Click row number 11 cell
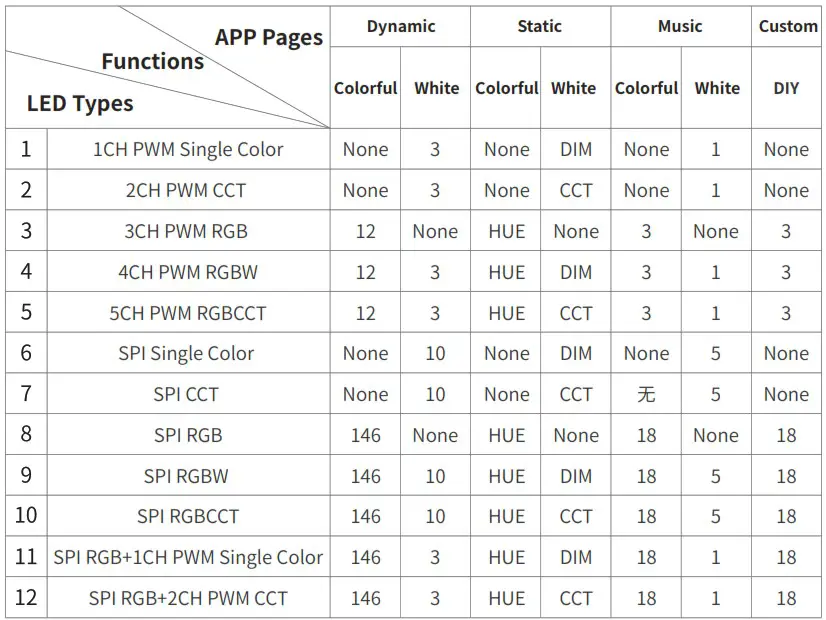826x620 pixels. (26, 557)
